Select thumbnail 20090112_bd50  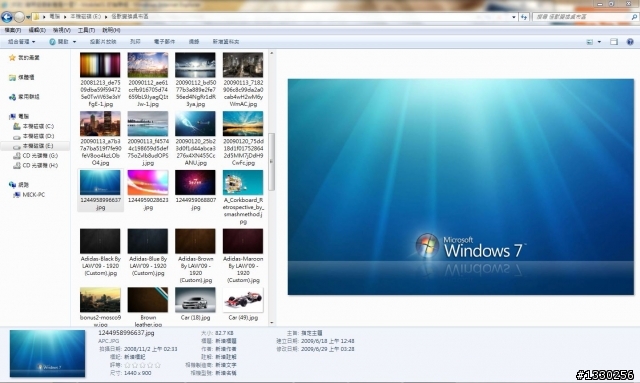coord(195,65)
